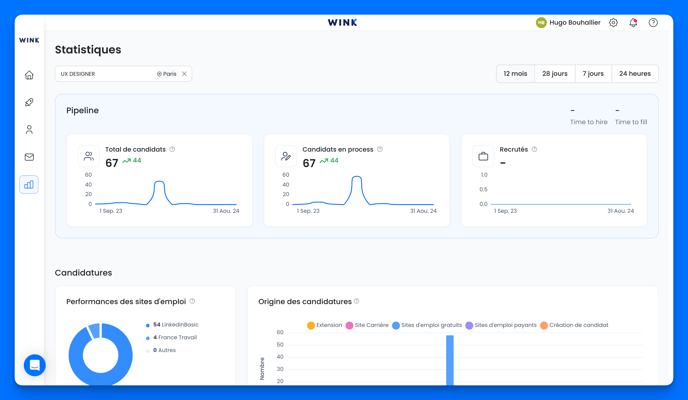
Task: Open the candidates profile sidebar icon
Action: 29,130
